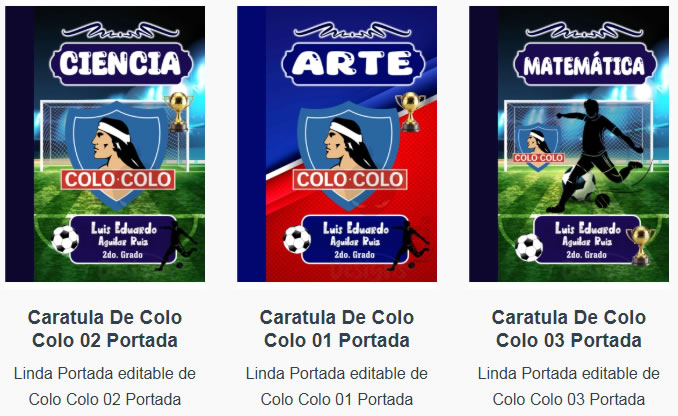This screenshot has width=678, height=416.
Task: Click the Caratula De Colo Colo 03 Portada title
Action: tap(569, 329)
